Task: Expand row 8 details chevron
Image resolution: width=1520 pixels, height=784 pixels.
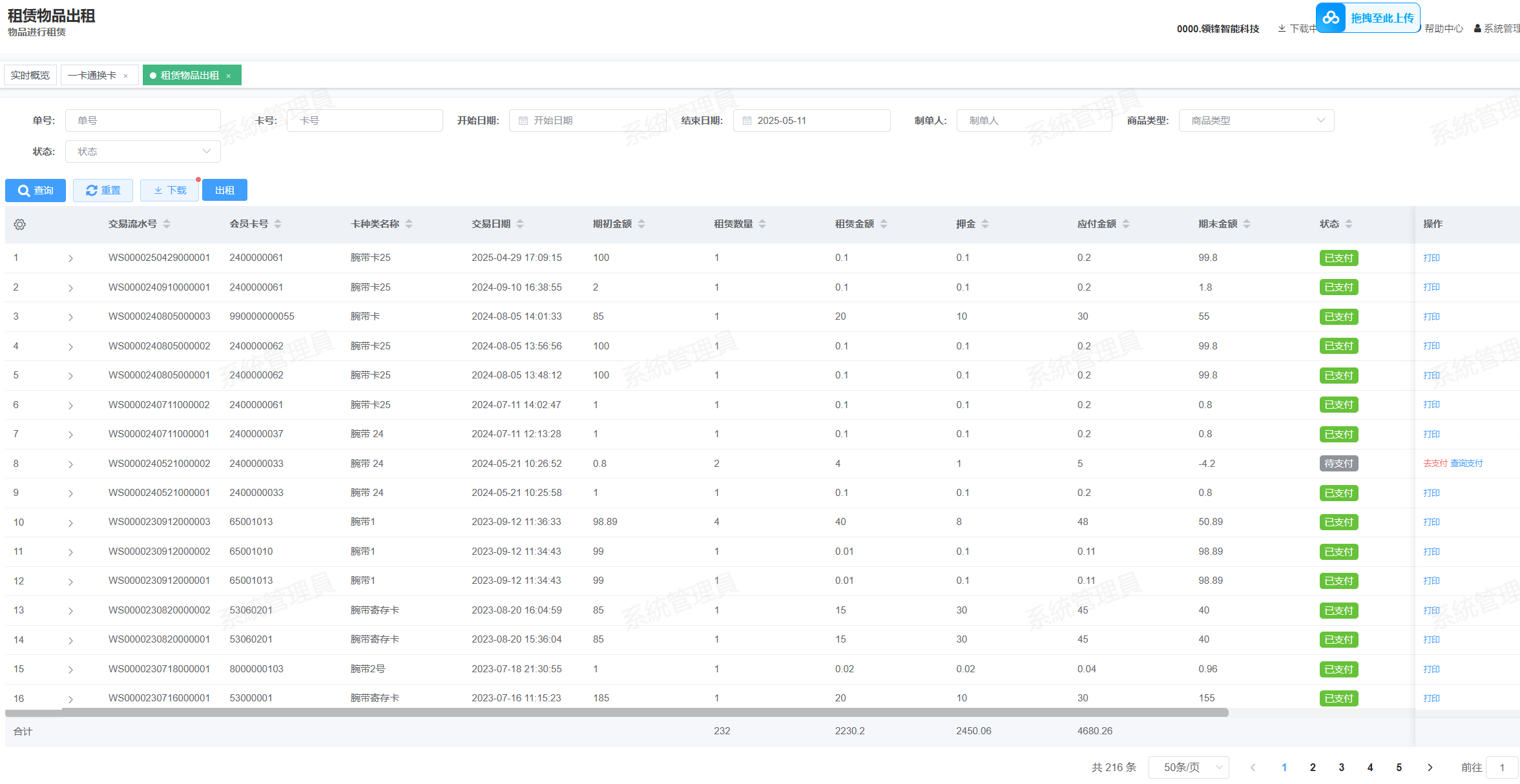Action: [x=70, y=464]
